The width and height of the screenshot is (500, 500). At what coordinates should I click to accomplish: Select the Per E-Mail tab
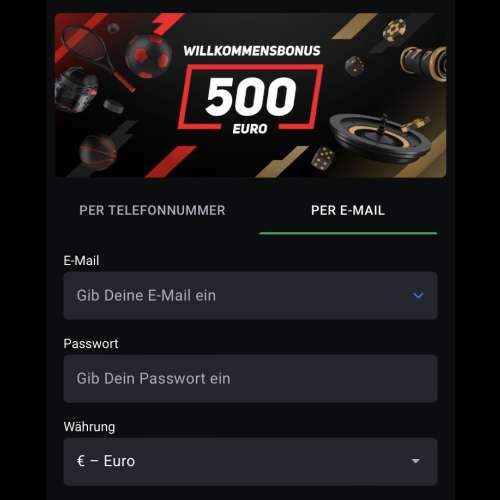348,210
